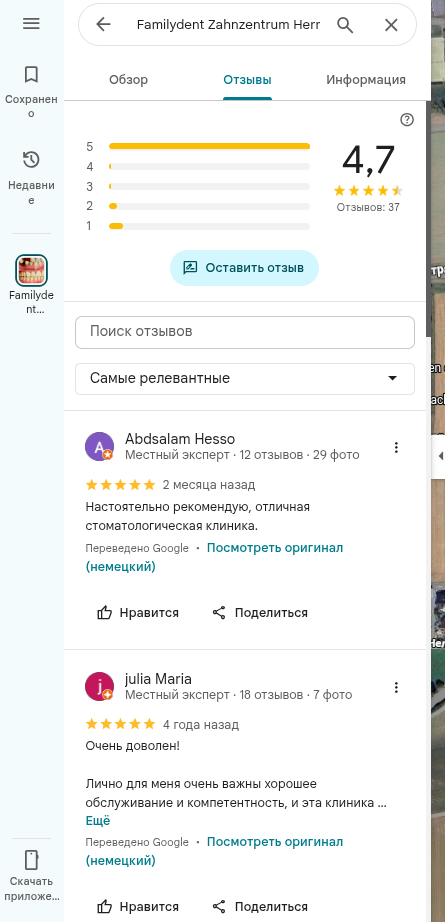Open Familydent thumbnail in sidebar
The height and width of the screenshot is (922, 445).
coord(31,270)
